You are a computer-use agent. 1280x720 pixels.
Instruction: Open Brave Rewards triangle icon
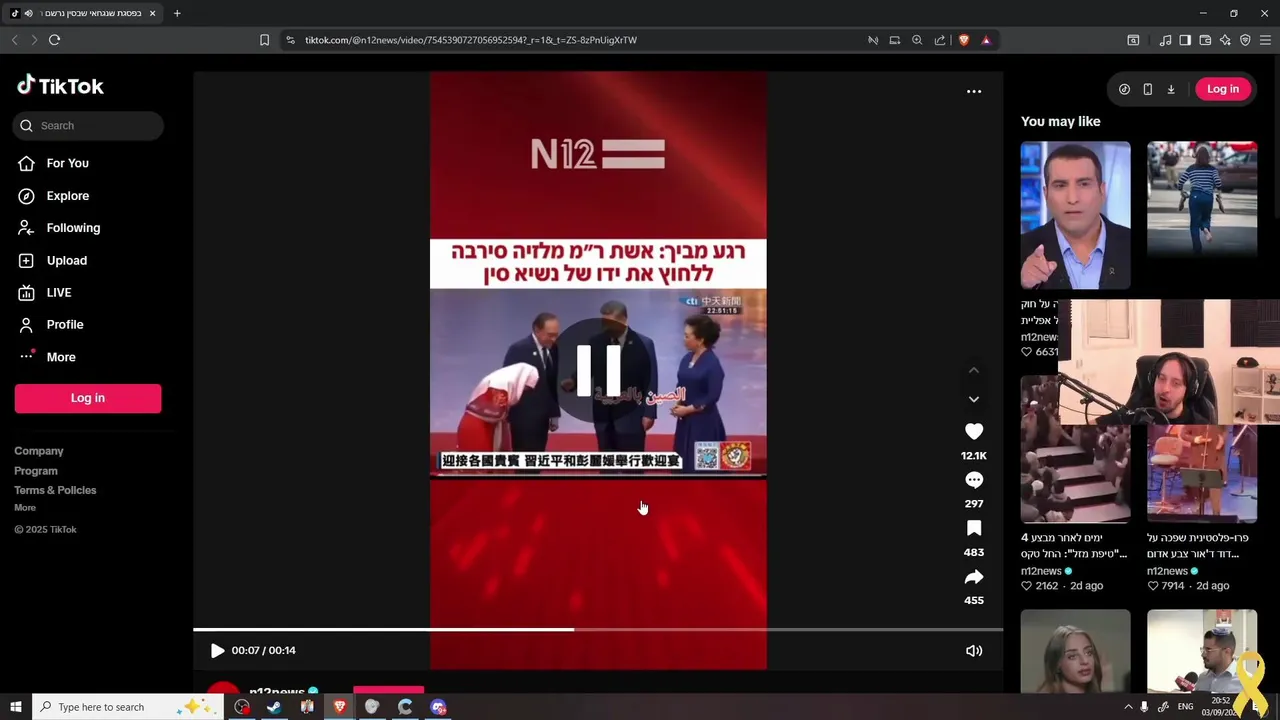986,40
